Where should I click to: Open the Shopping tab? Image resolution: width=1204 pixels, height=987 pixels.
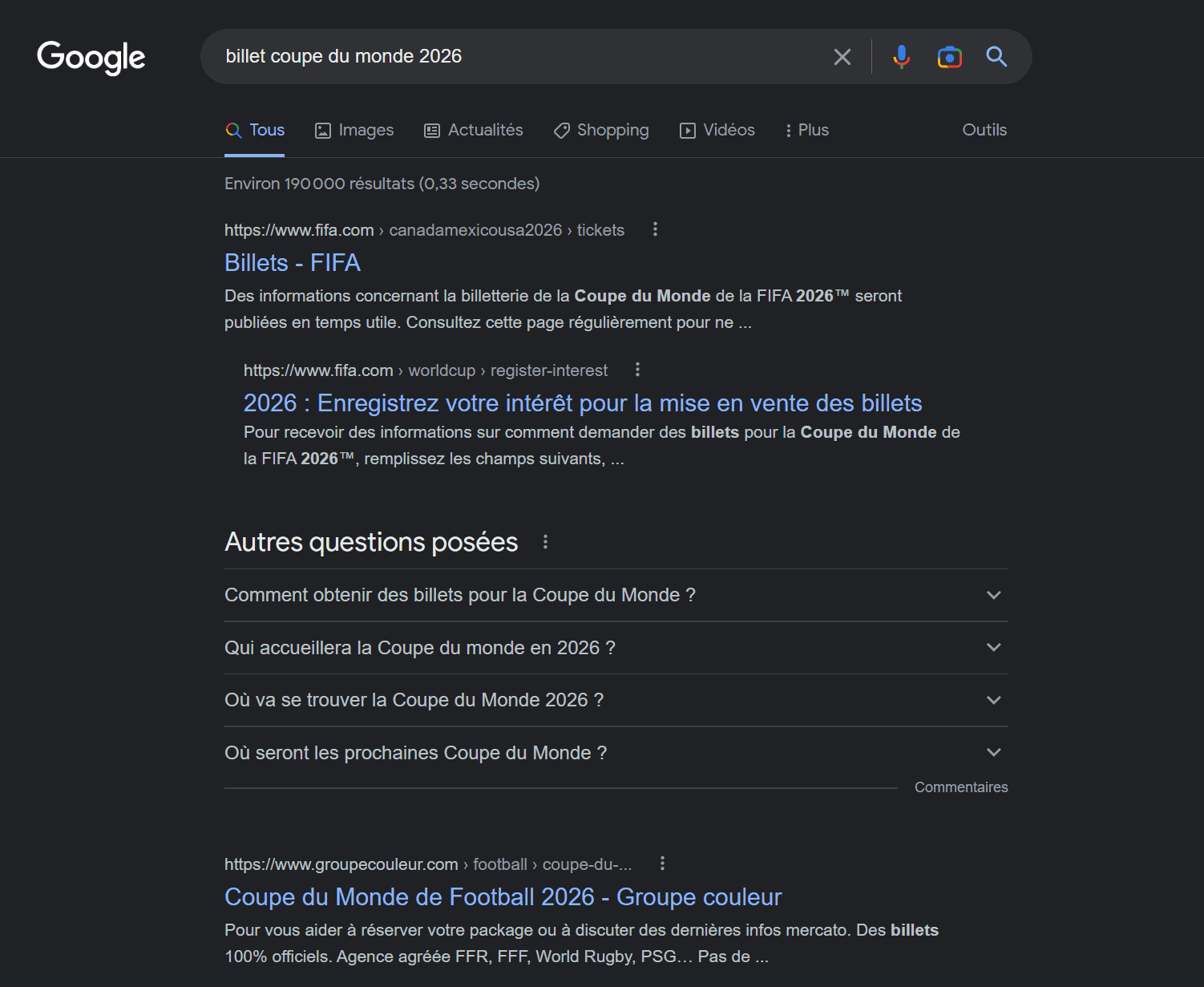(x=601, y=130)
